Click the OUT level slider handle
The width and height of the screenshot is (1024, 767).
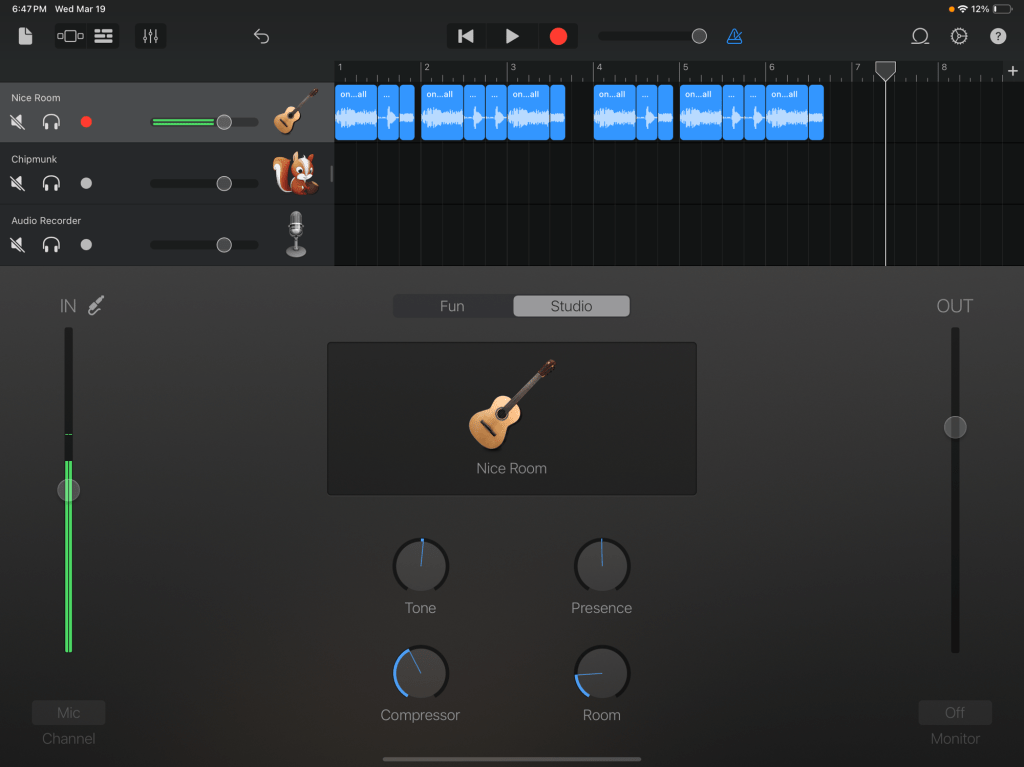click(955, 427)
